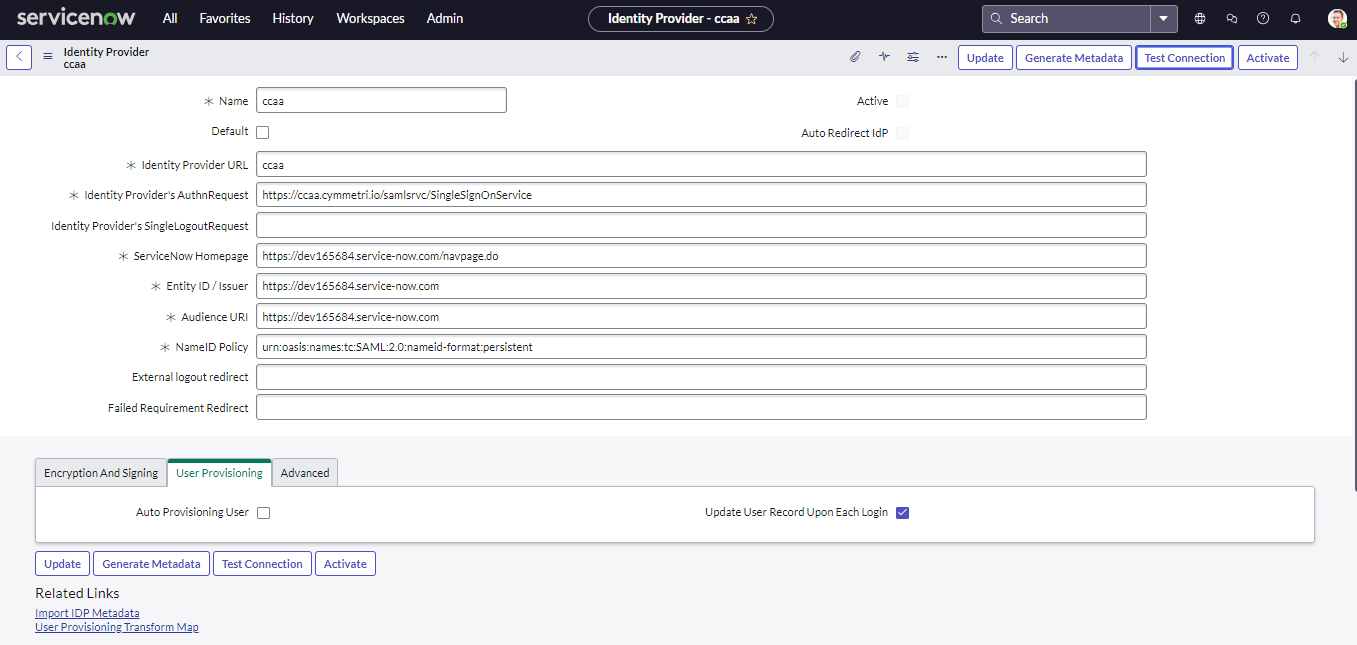
Task: Uncheck Update User Record Upon Each Login
Action: point(903,513)
